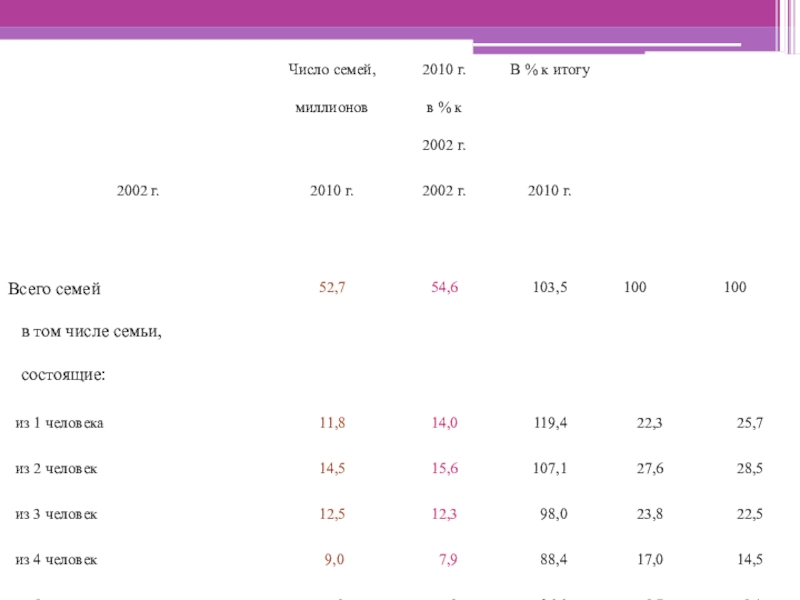Screen dimensions: 800x600
Task: Click the 'из 3 человек' row label
Action: (56, 514)
